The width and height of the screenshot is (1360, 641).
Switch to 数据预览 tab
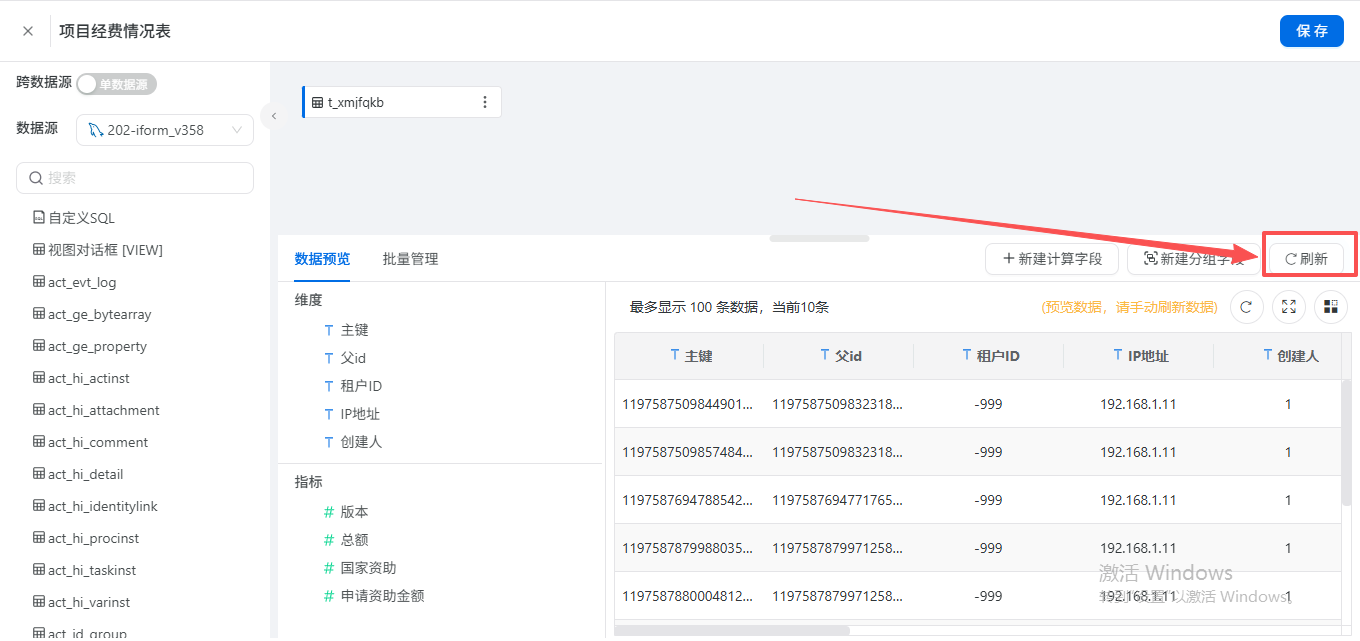click(x=322, y=259)
